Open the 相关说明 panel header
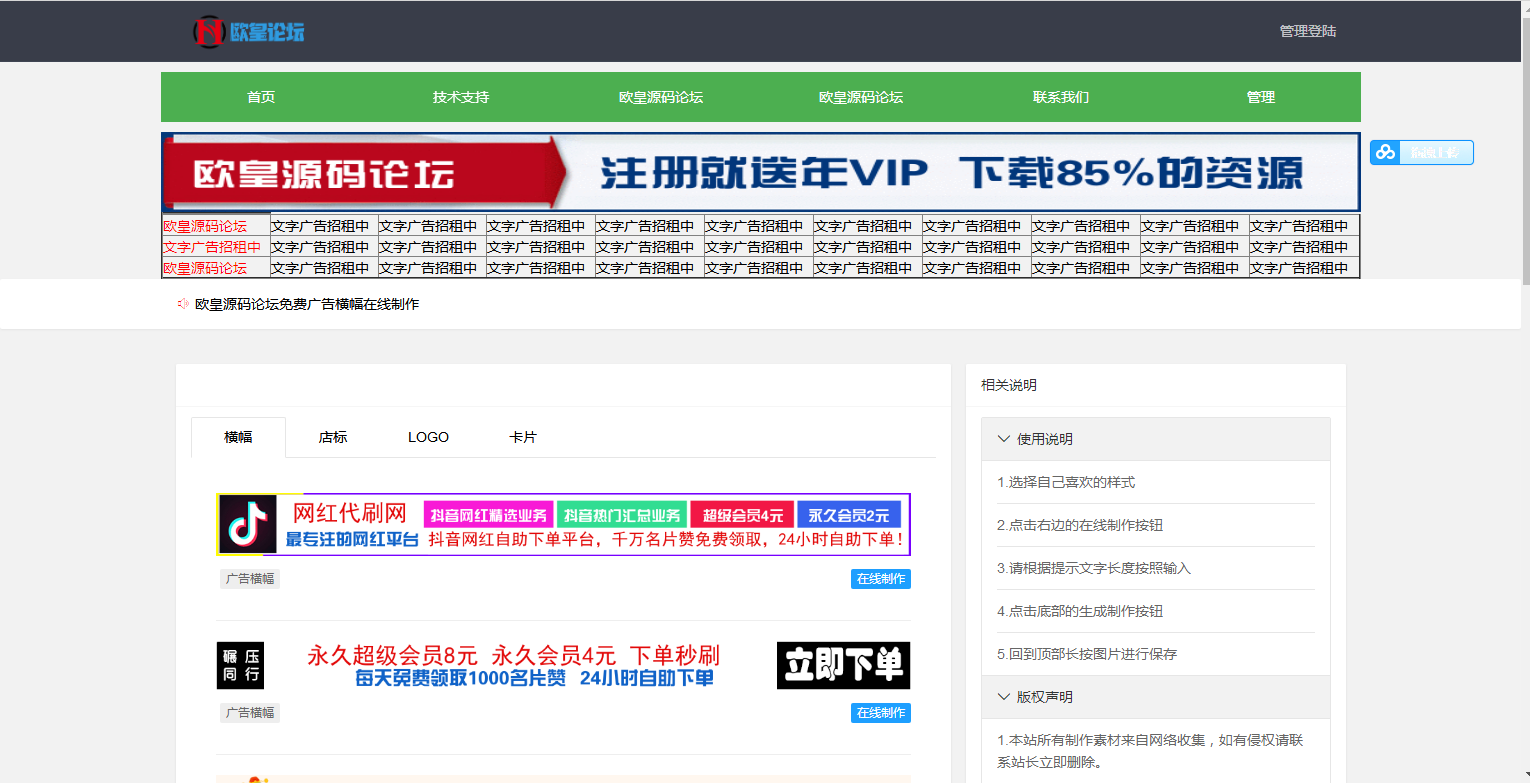 (1008, 385)
